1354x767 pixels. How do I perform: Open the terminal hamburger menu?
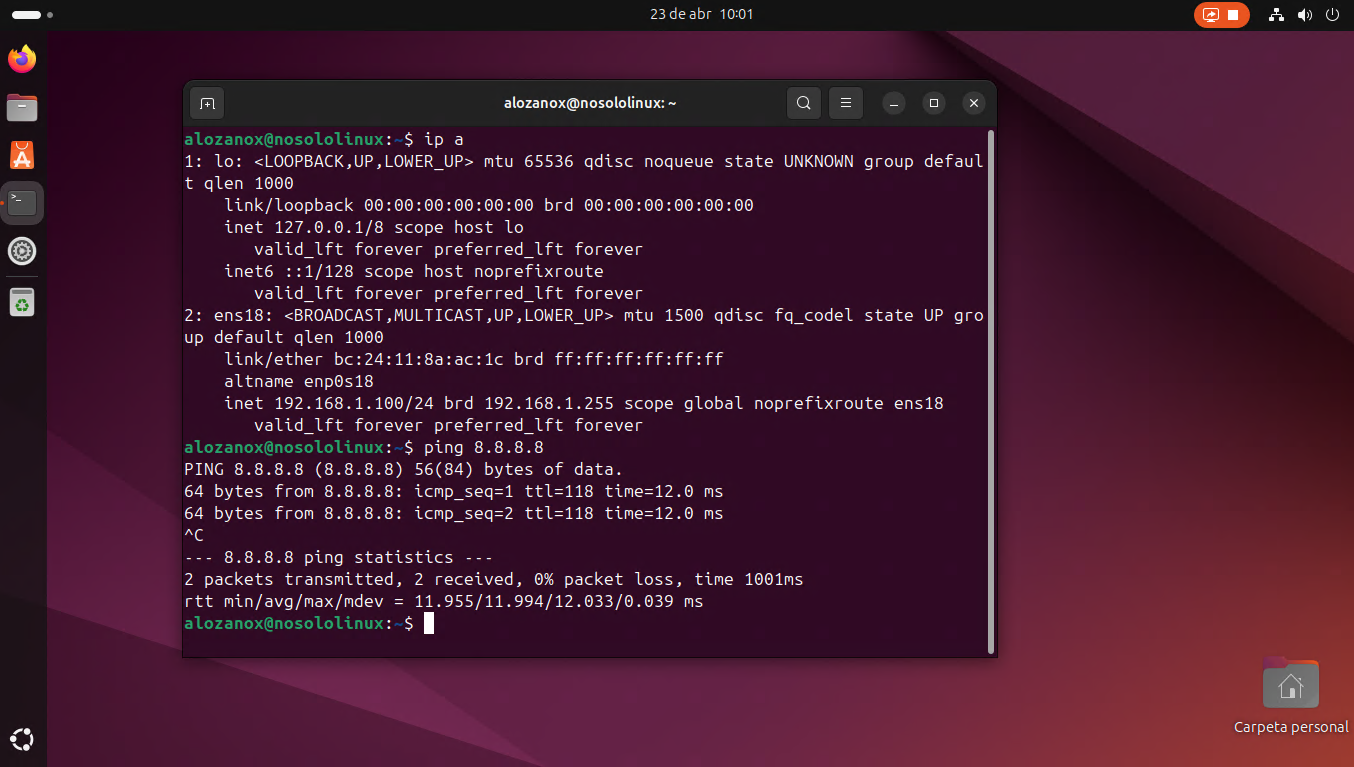coord(845,102)
